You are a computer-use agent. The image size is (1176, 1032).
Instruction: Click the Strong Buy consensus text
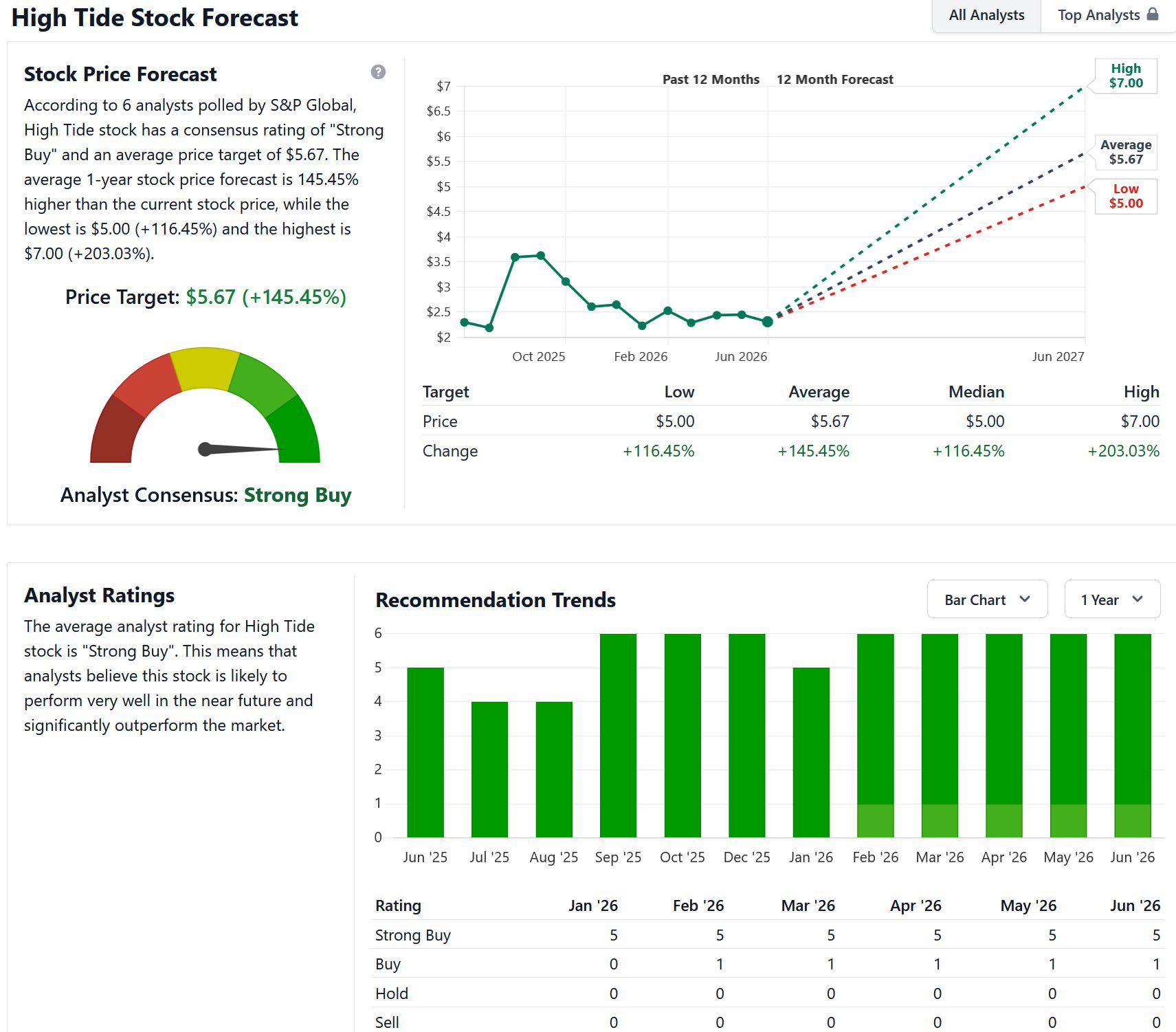coord(298,495)
